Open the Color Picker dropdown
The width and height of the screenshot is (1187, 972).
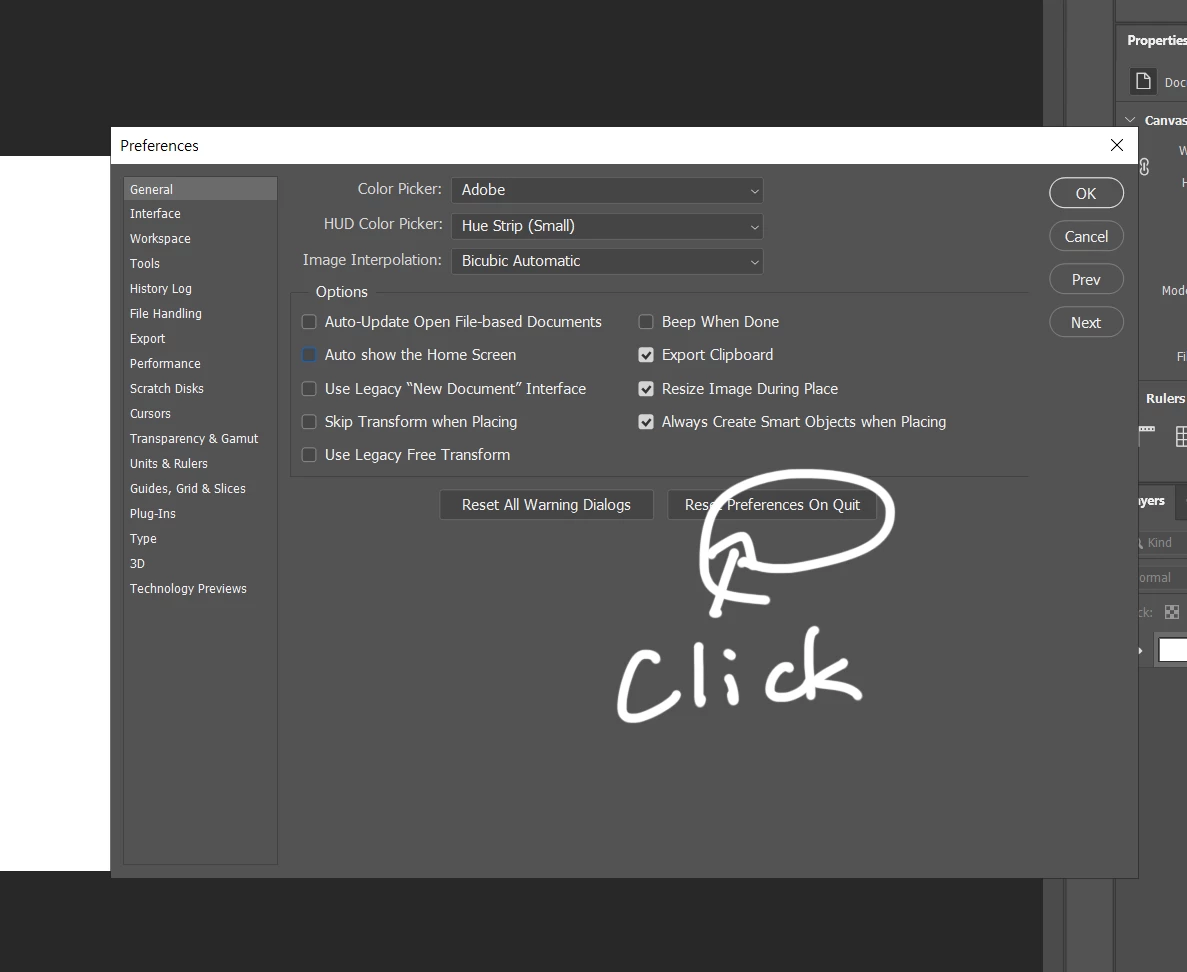607,190
